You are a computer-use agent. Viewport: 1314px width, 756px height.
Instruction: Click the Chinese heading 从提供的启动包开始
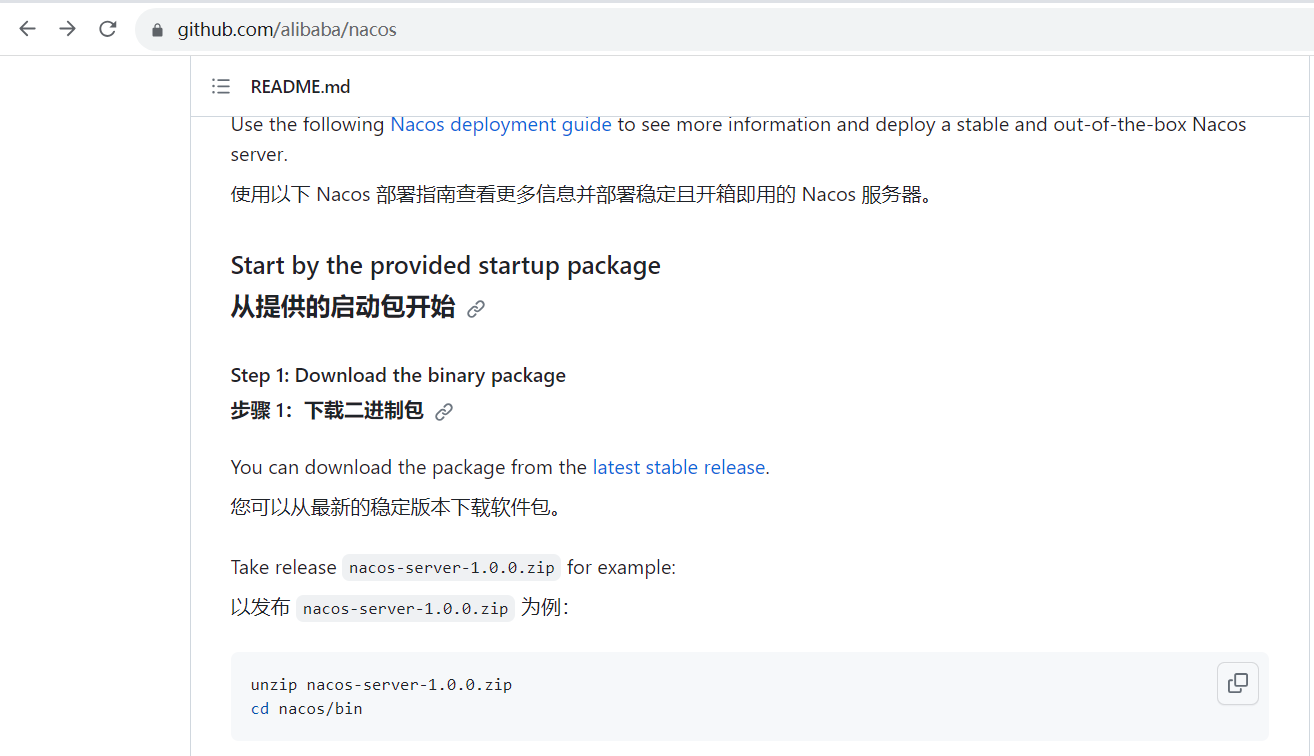click(343, 307)
